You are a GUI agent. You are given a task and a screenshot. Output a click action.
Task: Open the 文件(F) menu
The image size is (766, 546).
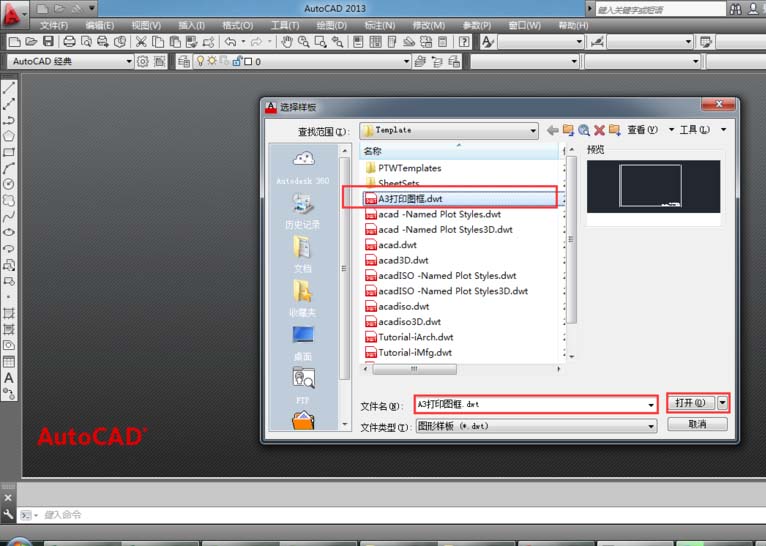tap(54, 25)
